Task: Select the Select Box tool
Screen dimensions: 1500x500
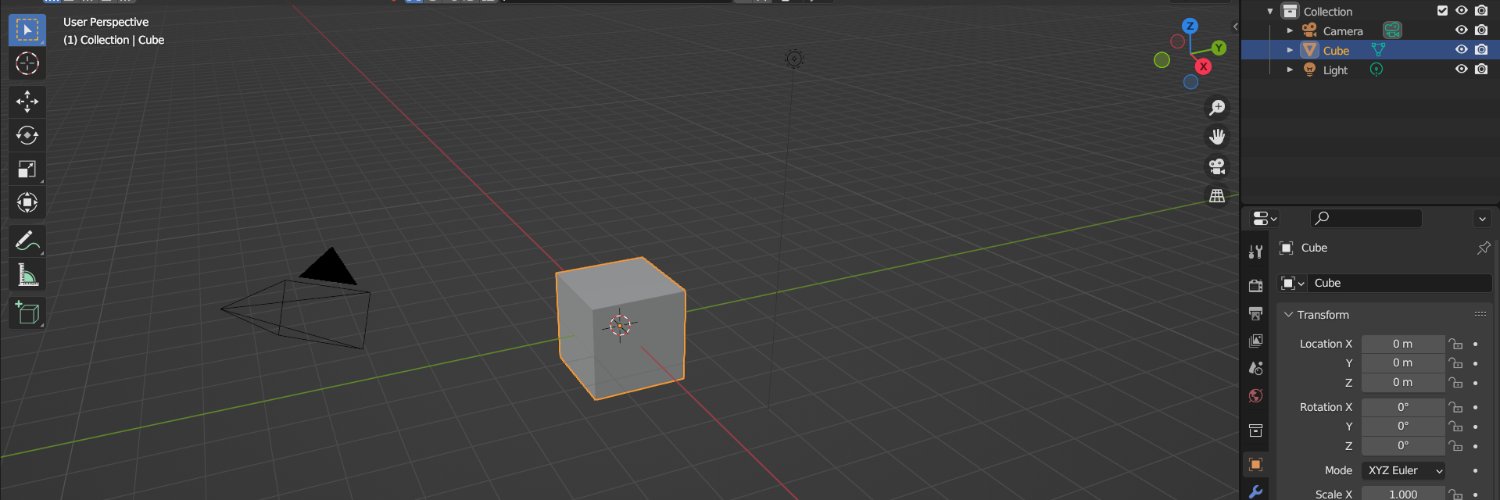Action: pos(27,30)
